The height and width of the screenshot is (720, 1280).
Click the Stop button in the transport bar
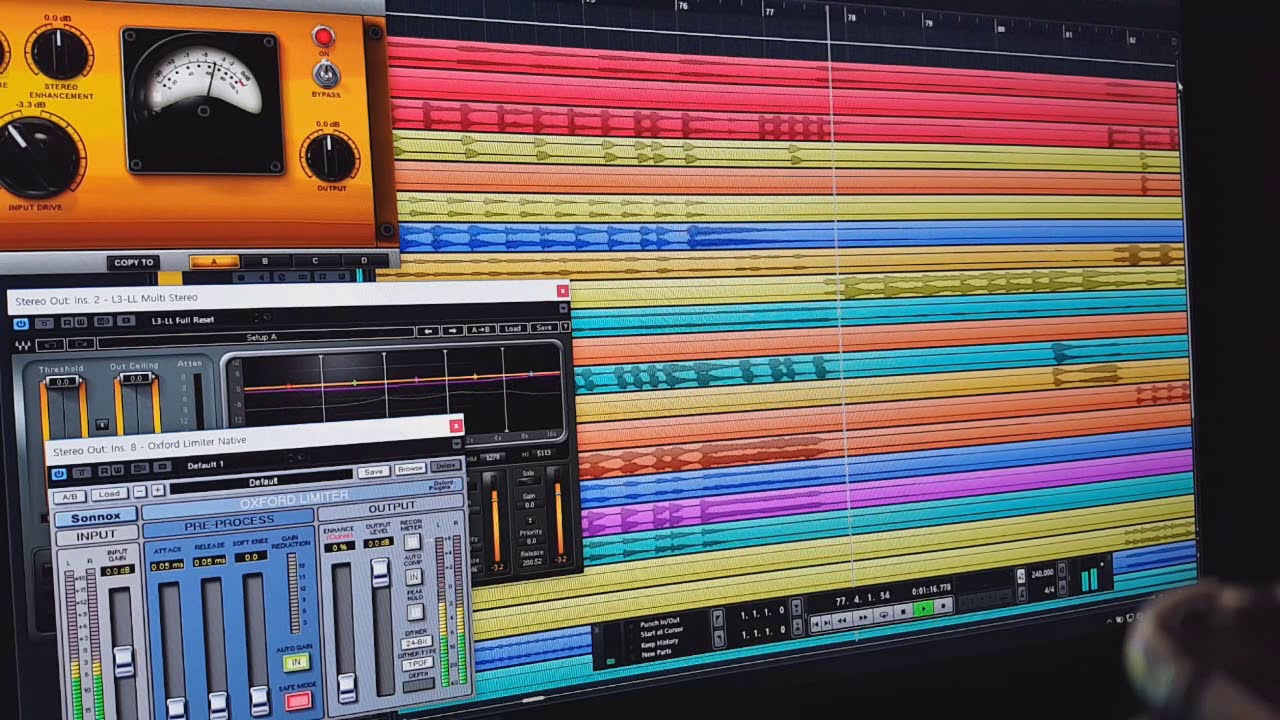point(903,612)
